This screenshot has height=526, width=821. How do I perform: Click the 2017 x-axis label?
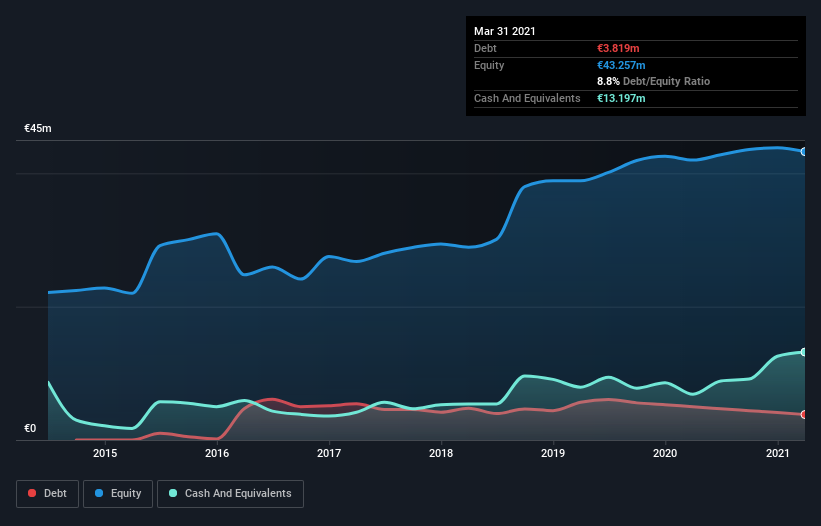pos(329,453)
